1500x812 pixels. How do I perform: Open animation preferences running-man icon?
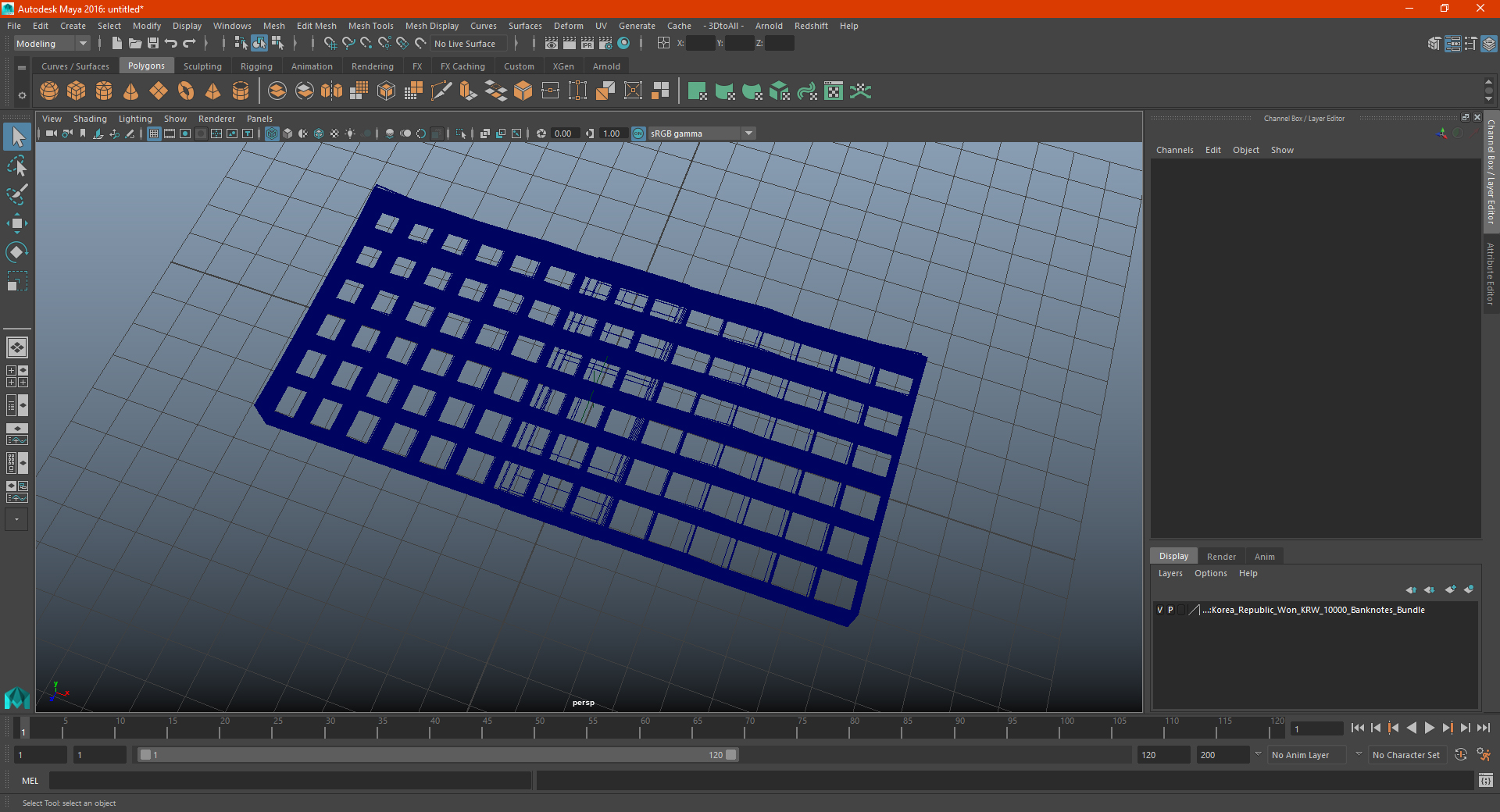point(1484,754)
